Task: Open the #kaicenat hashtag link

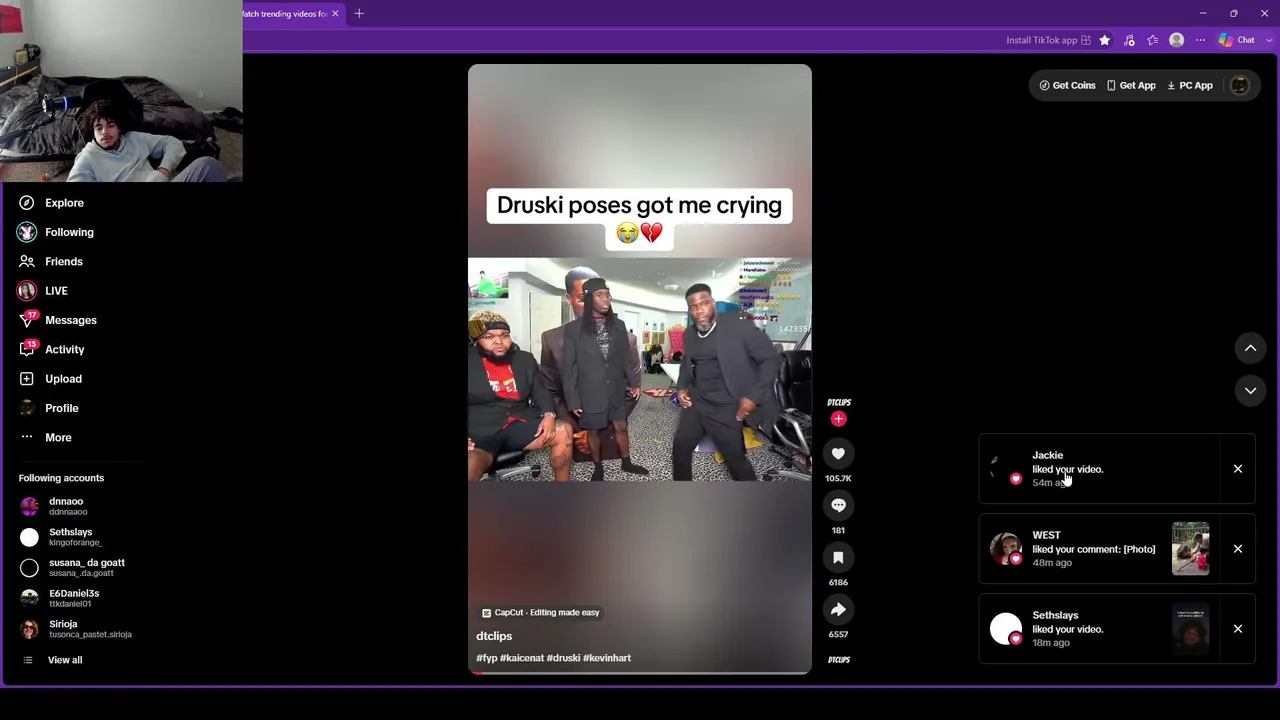Action: (522, 658)
